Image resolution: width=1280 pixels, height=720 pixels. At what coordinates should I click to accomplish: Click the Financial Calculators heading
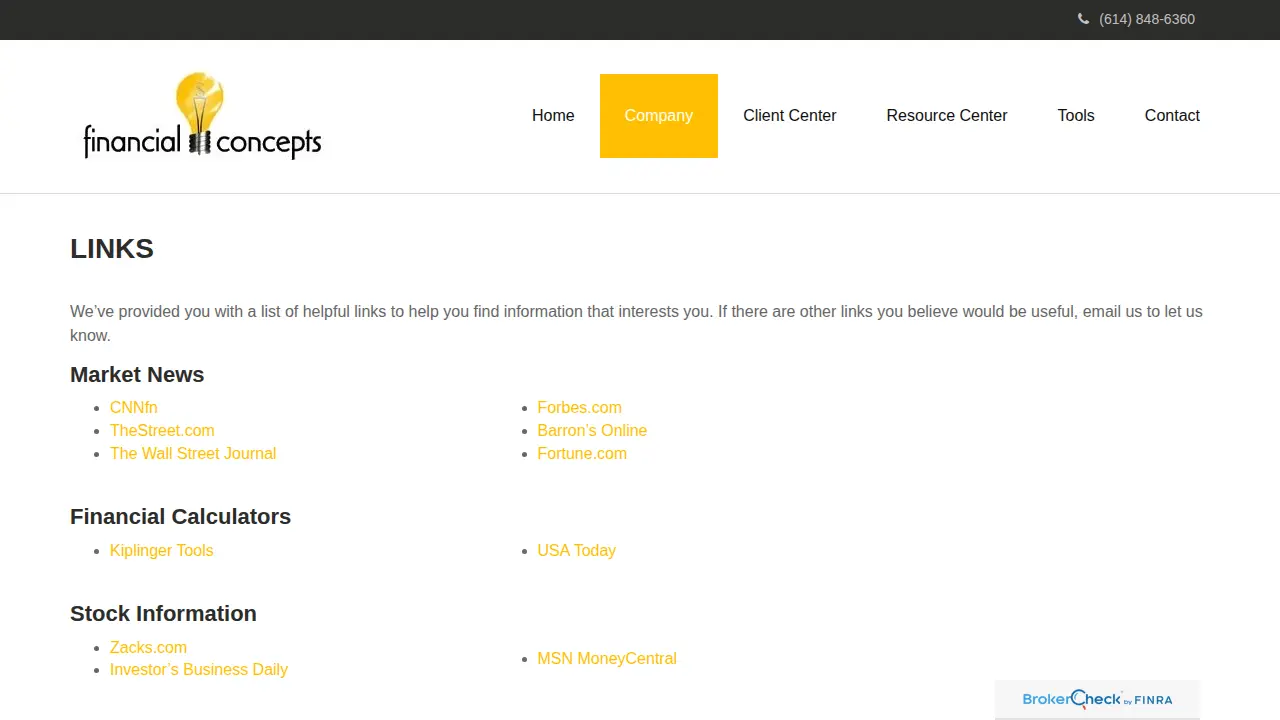pos(180,517)
